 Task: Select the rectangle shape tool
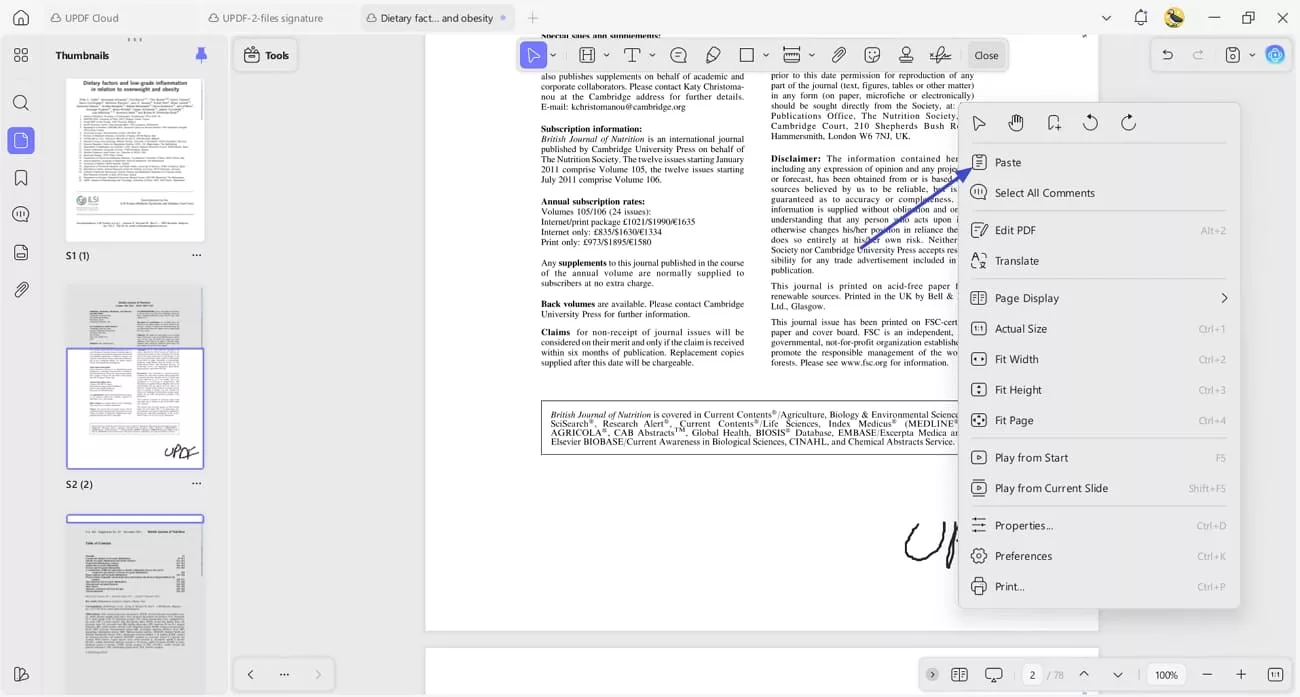coord(747,55)
